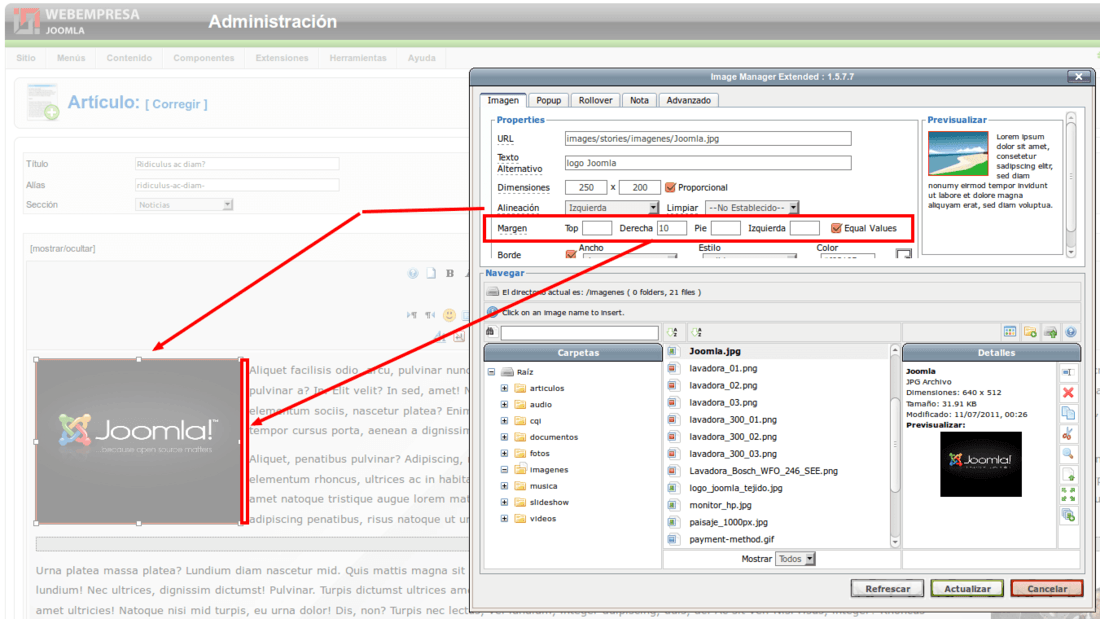This screenshot has height=619, width=1100.
Task: Click the icon beside payment-method.gif
Action: [x=672, y=539]
